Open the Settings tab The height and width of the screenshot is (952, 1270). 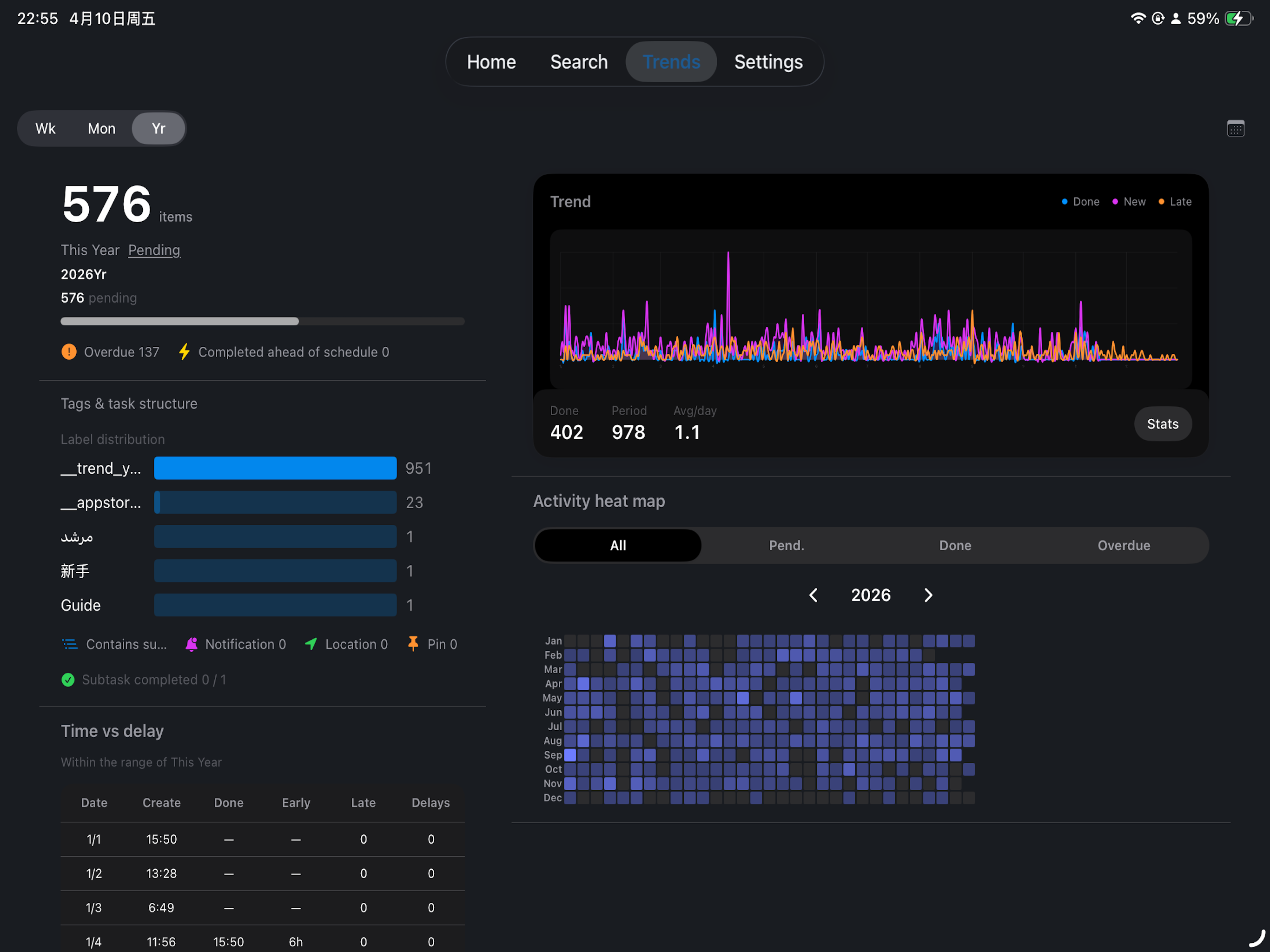coord(768,62)
